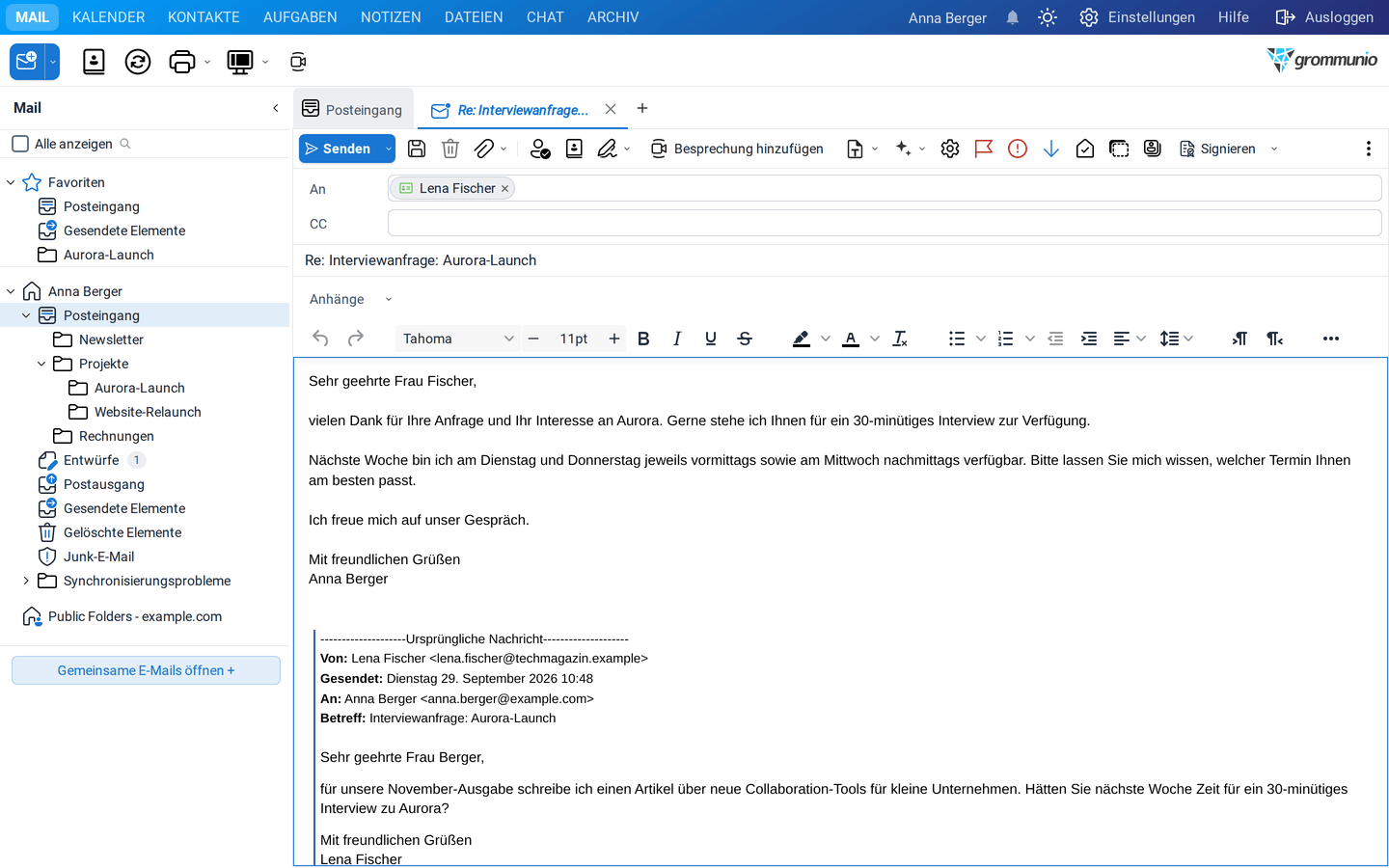Switch to the KALENDER section
The image size is (1389, 868).
pyautogui.click(x=109, y=17)
